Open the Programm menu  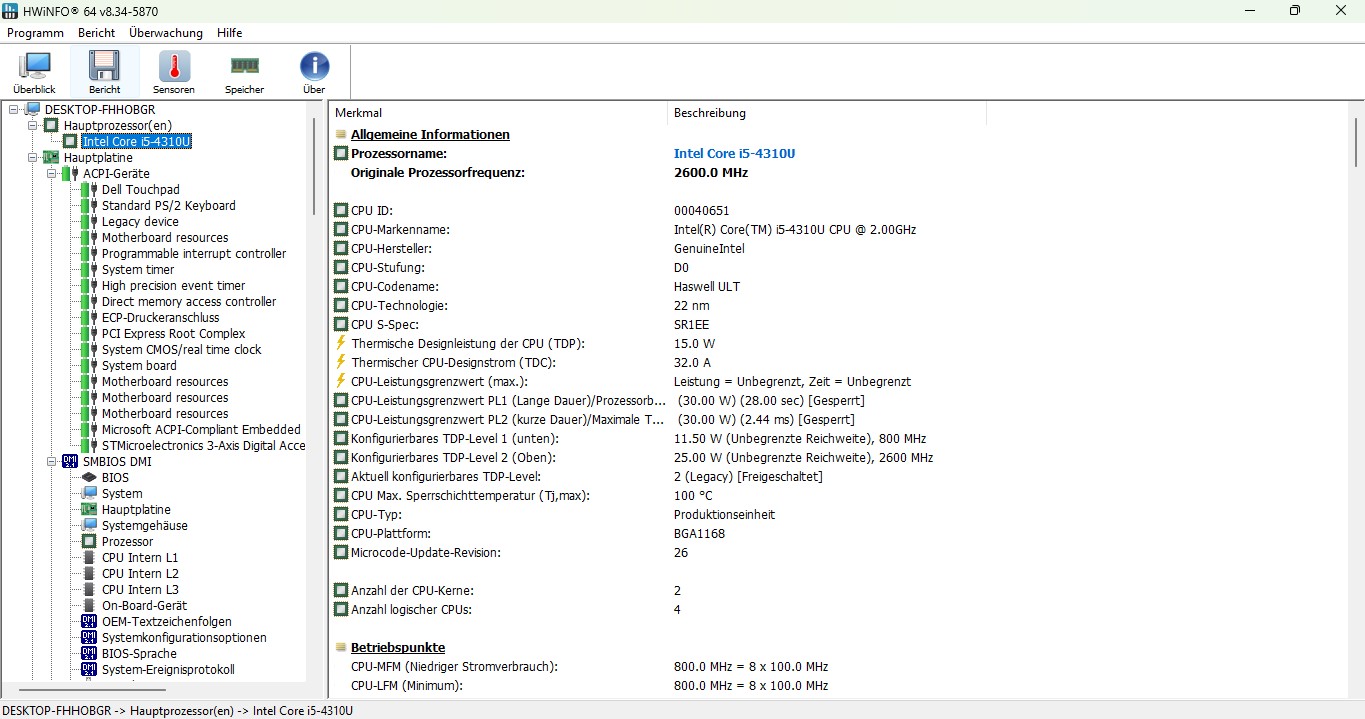pos(35,33)
